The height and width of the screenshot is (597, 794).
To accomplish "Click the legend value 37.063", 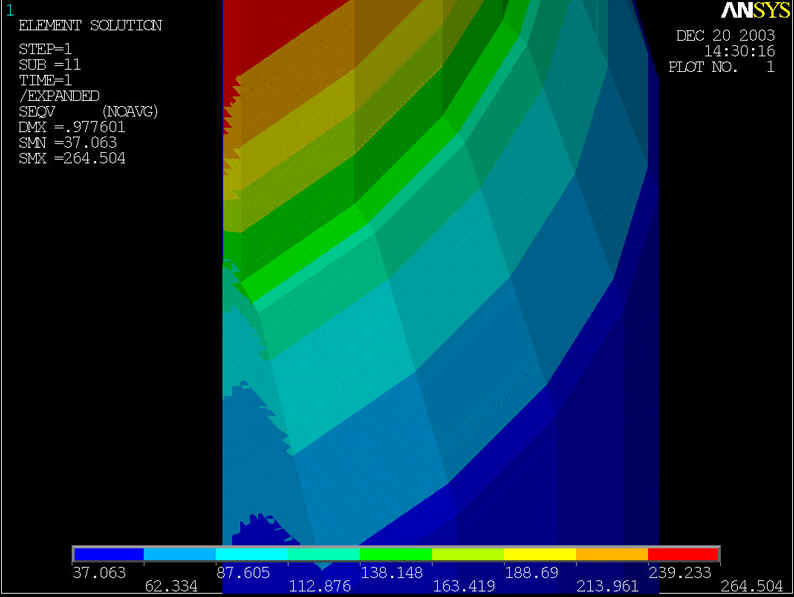I will pyautogui.click(x=99, y=573).
